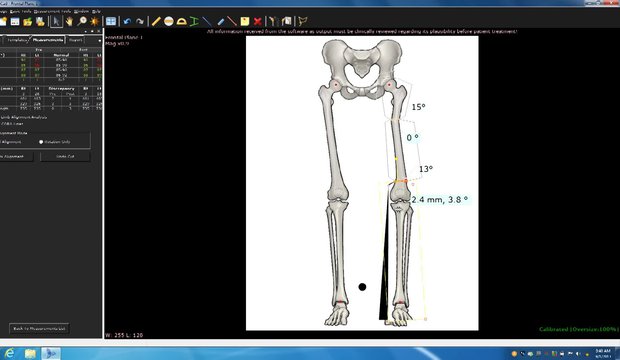The image size is (620, 360).
Task: Activate the hand pan tool
Action: 69,21
